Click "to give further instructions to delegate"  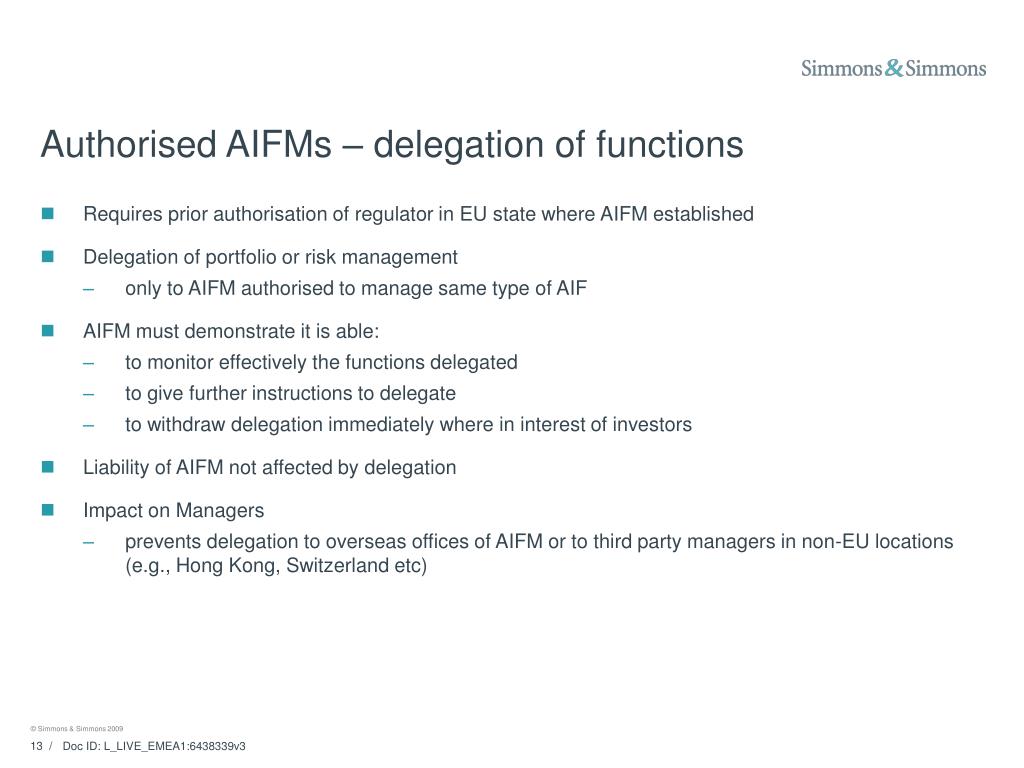(290, 394)
